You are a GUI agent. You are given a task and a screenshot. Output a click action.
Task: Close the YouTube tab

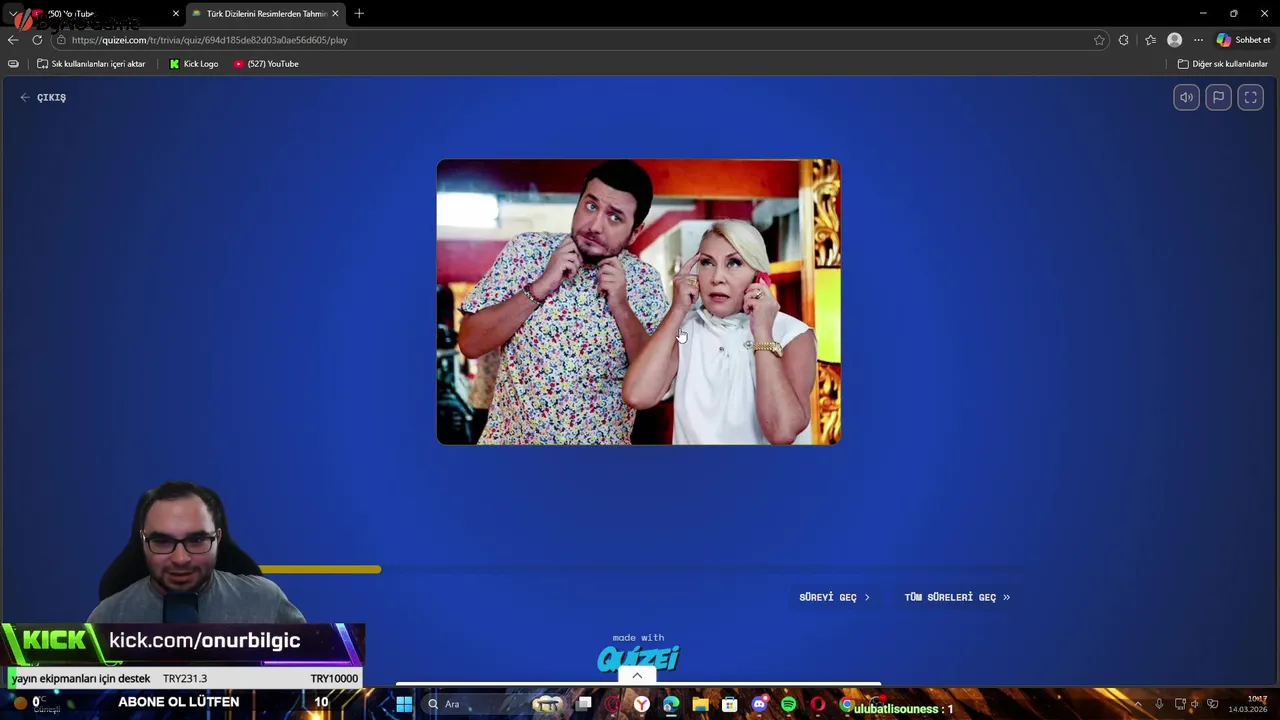tap(175, 14)
